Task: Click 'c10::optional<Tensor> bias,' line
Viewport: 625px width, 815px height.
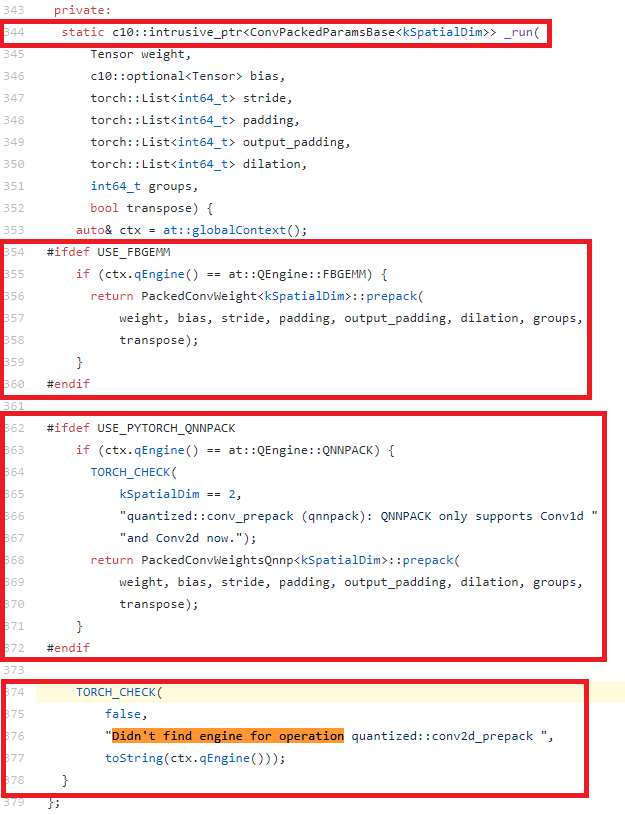Action: click(x=188, y=76)
